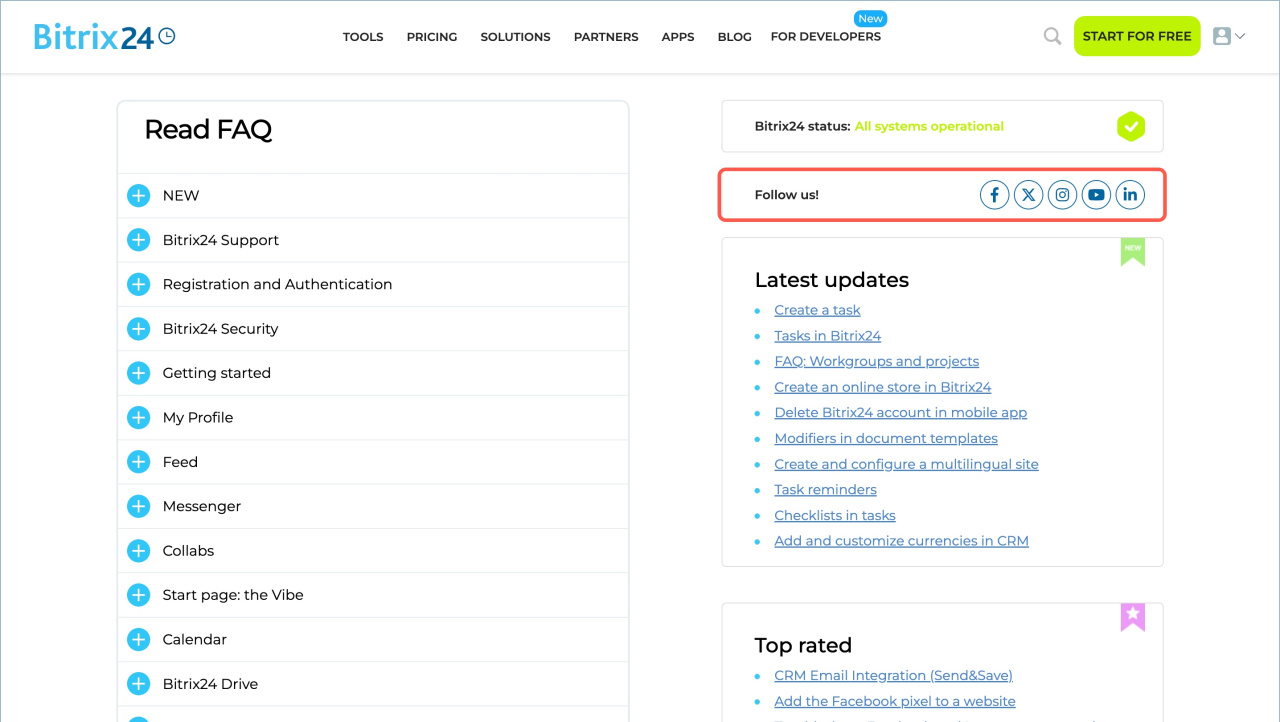Click the Follow us! label

[787, 195]
